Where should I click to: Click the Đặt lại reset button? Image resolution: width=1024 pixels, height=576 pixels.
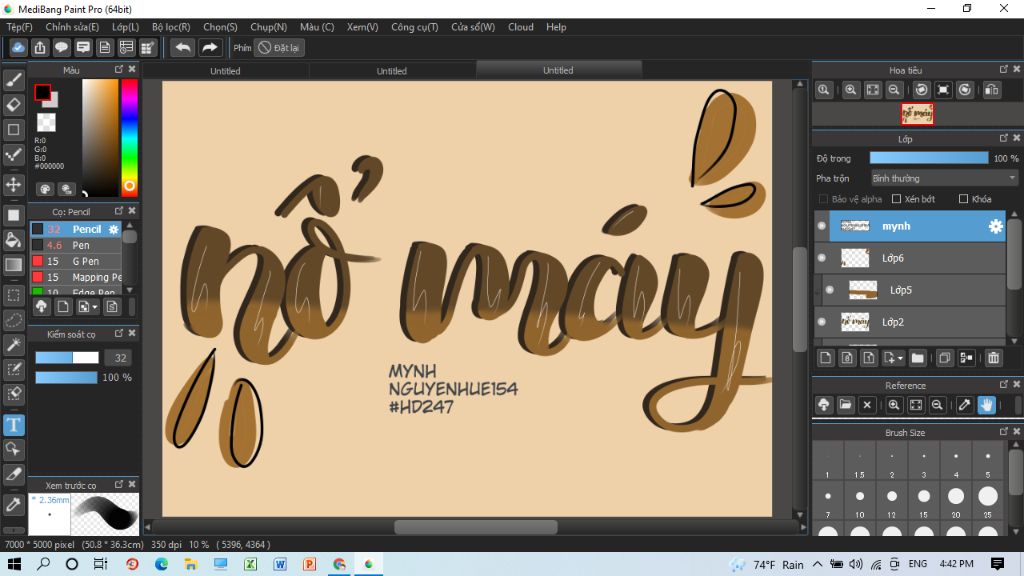[280, 47]
